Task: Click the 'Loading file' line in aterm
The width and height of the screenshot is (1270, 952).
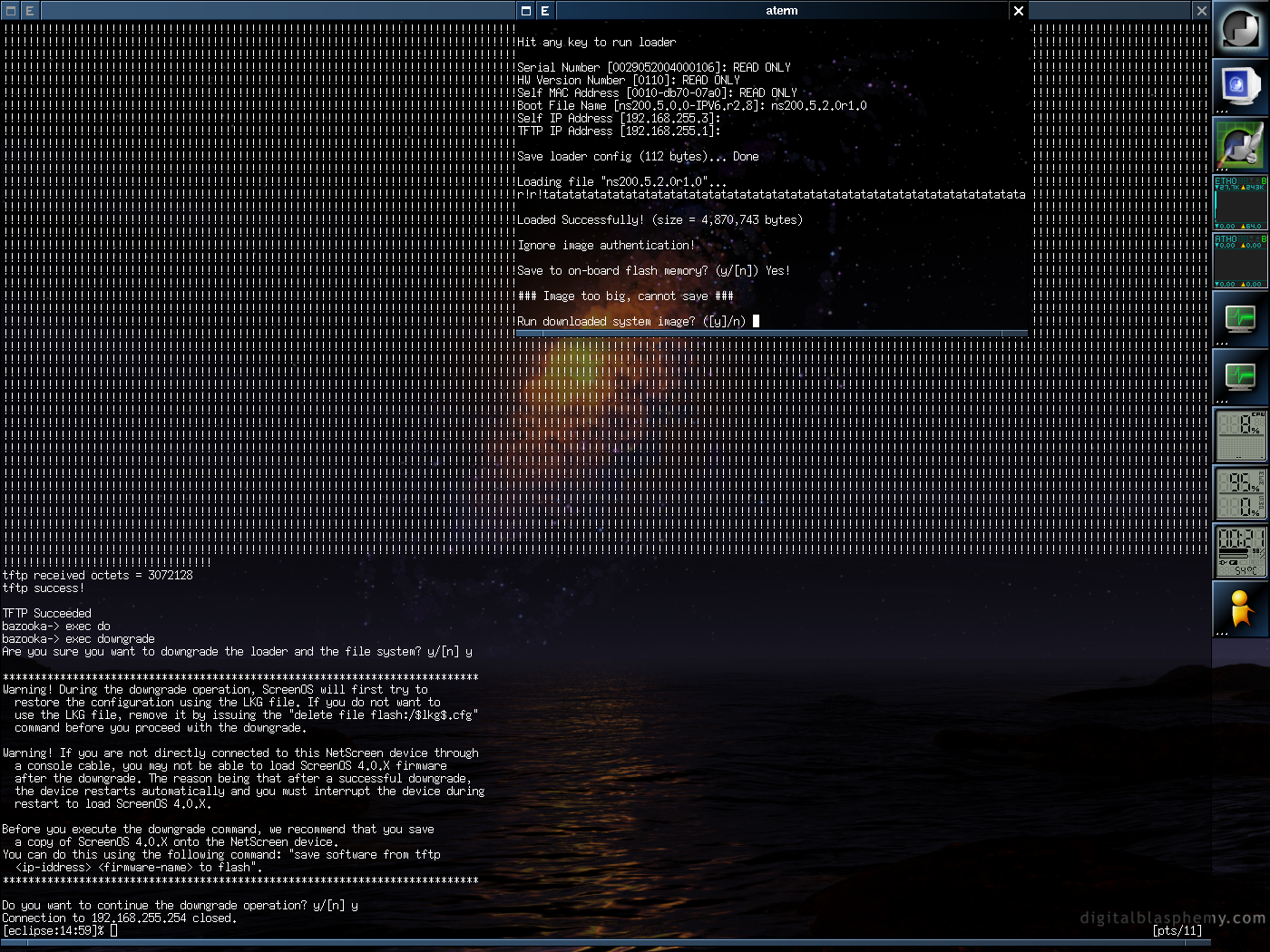Action: click(x=621, y=182)
